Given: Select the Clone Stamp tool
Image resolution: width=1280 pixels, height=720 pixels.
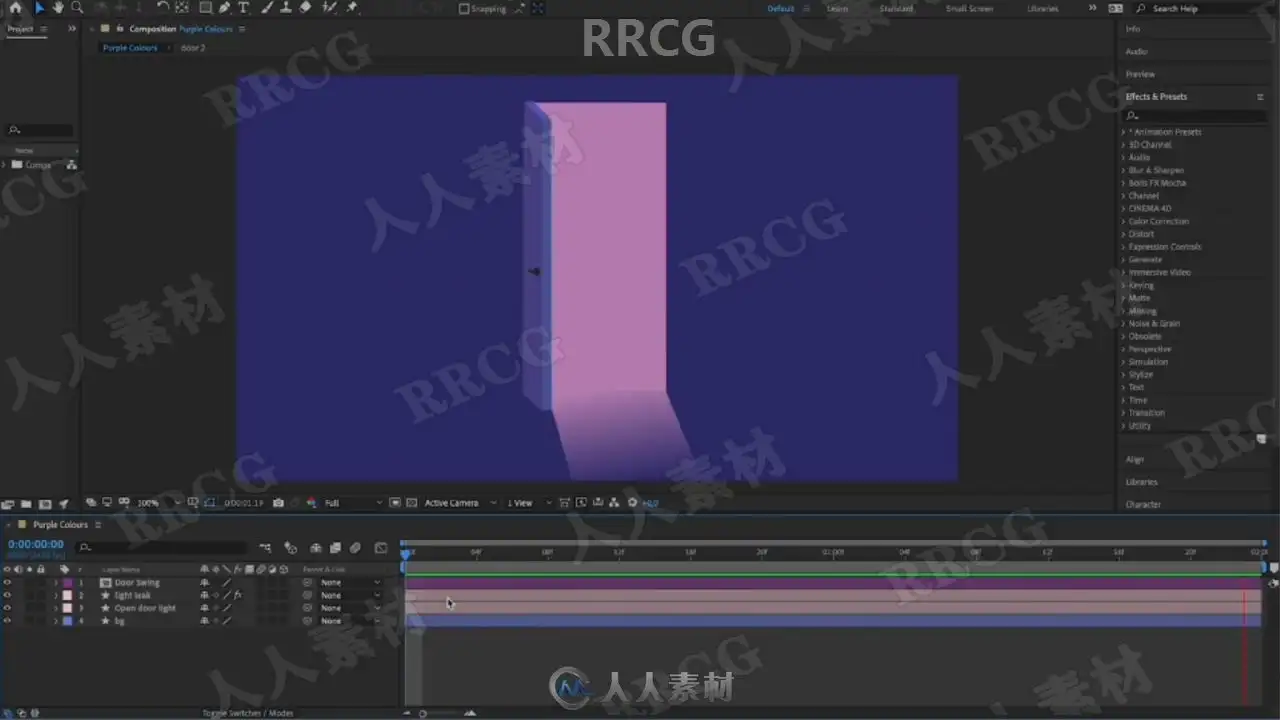Looking at the screenshot, I should [x=286, y=8].
